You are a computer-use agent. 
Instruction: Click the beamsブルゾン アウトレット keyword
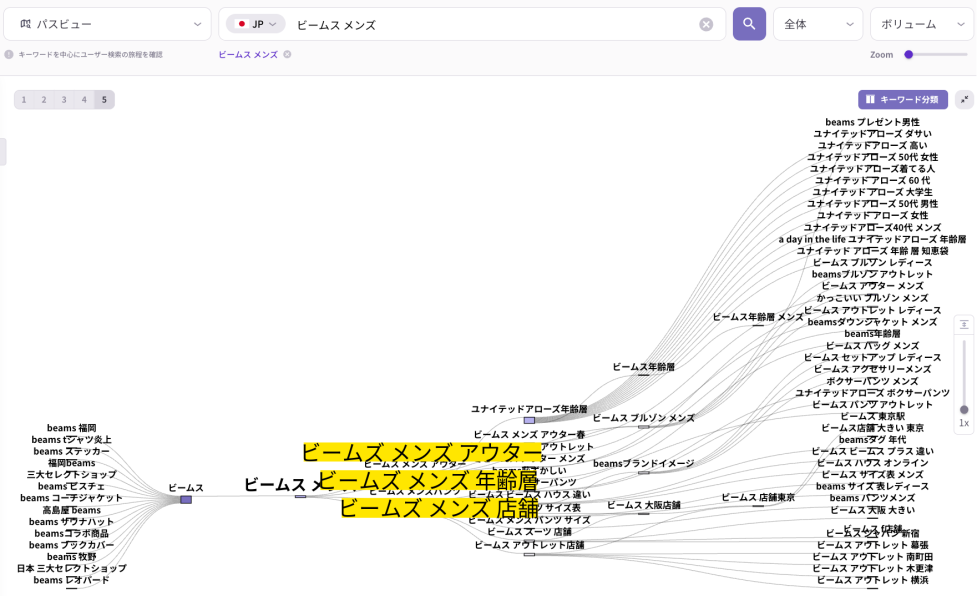872,275
